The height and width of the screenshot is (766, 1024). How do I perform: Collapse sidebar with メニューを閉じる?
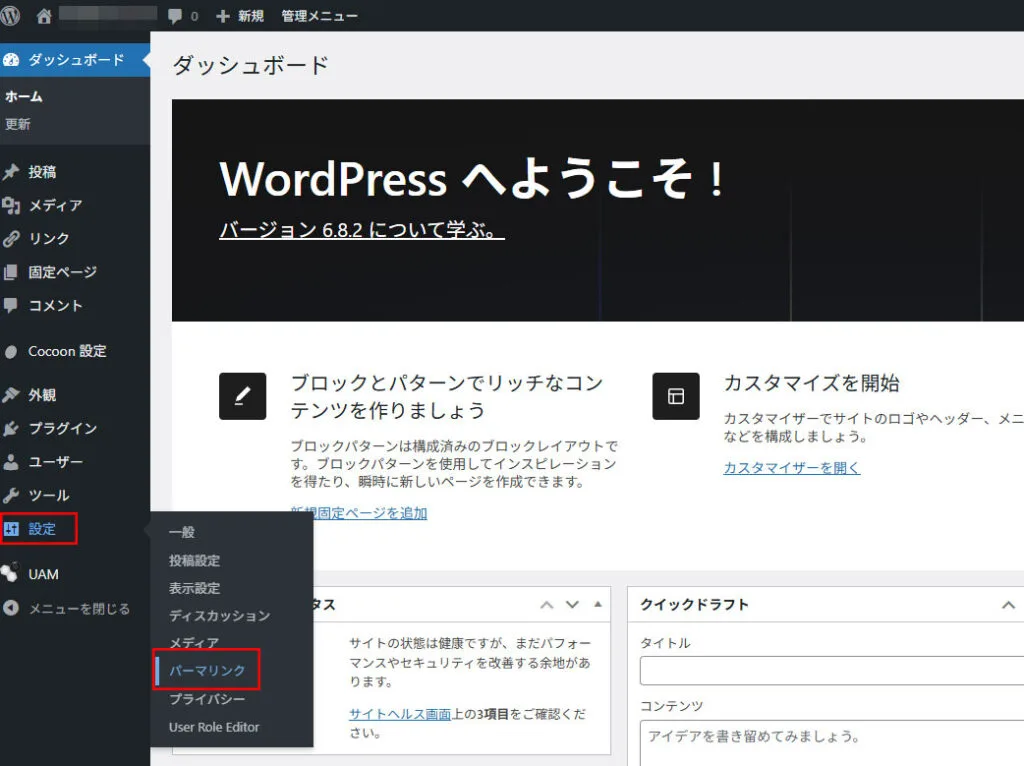pyautogui.click(x=68, y=608)
